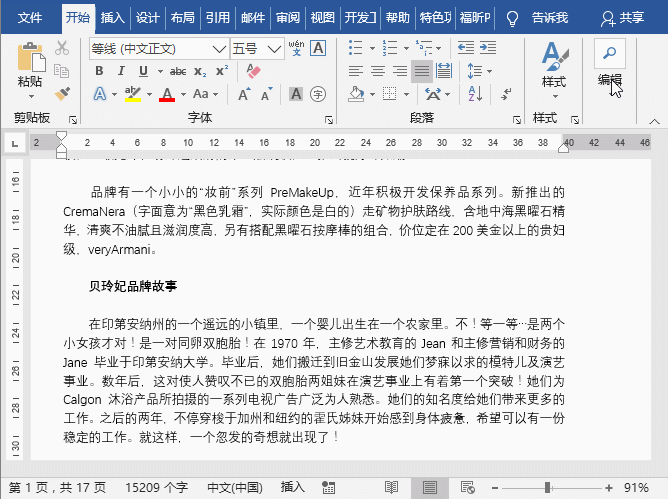Toggle Italic formatting
Viewport: 668px width, 499px height.
[121, 71]
